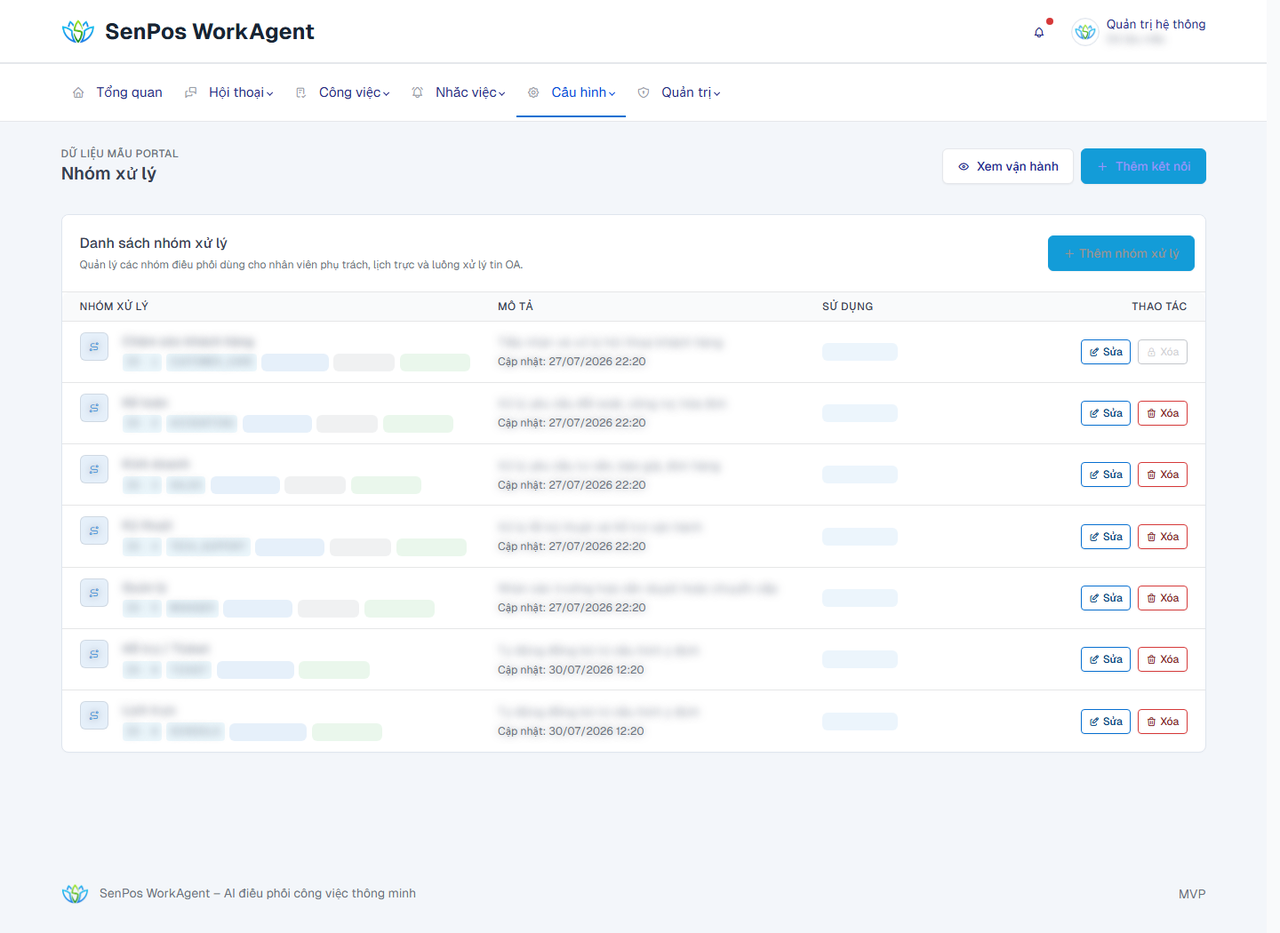The height and width of the screenshot is (933, 1280).
Task: Click the group icon of the first row
Action: click(94, 346)
